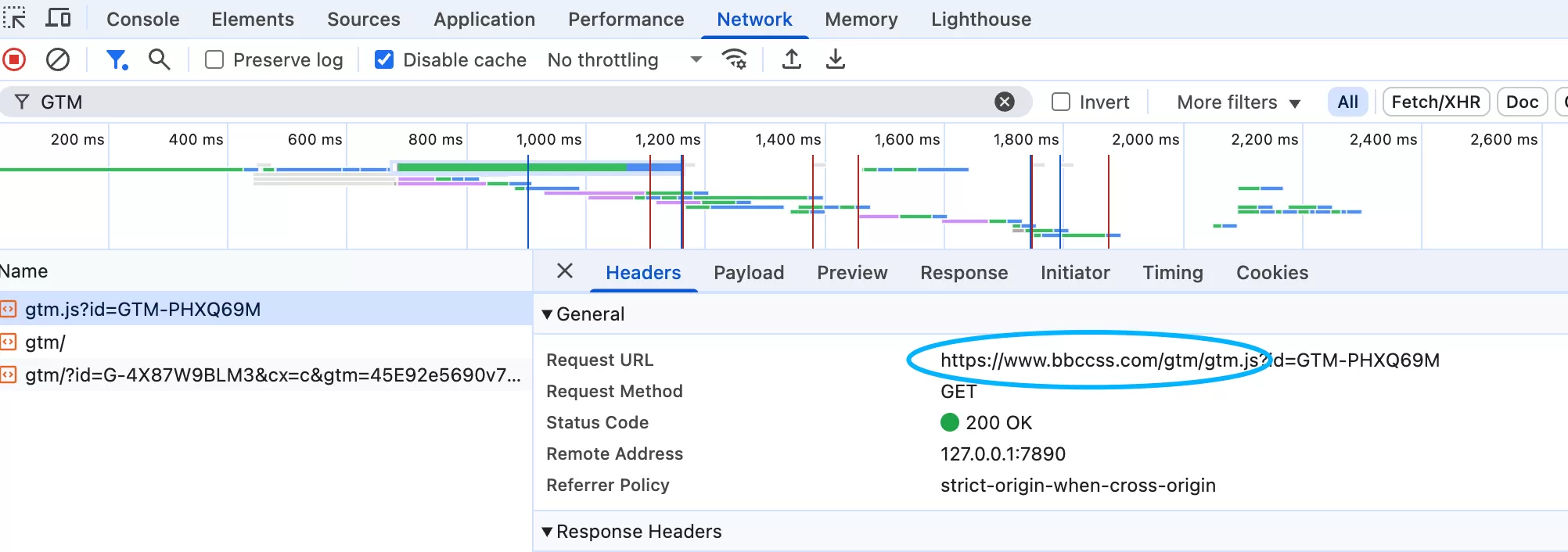View the Payload tab
Screen dimensions: 1568x552
(x=749, y=272)
